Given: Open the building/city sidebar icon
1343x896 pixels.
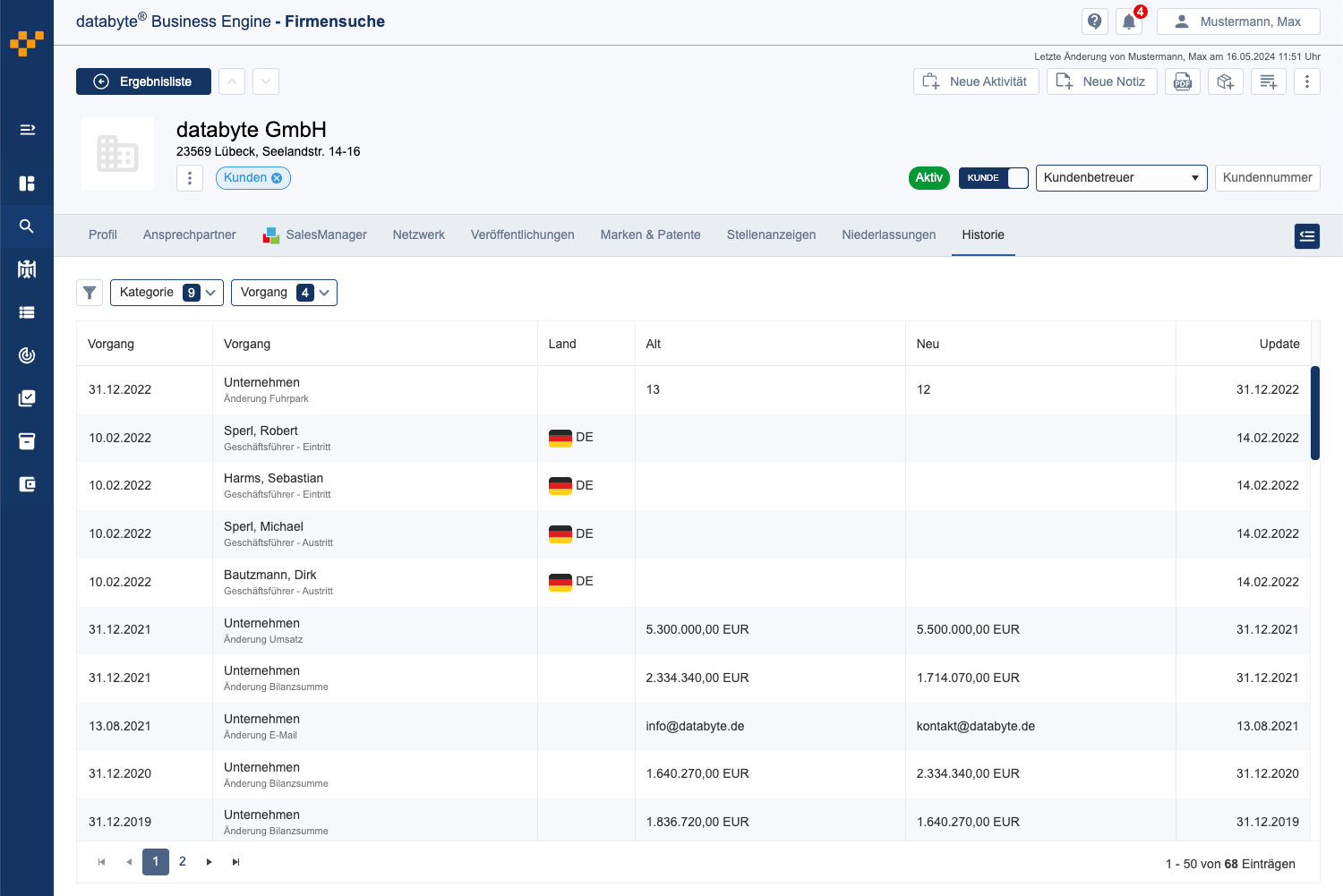Looking at the screenshot, I should [27, 269].
